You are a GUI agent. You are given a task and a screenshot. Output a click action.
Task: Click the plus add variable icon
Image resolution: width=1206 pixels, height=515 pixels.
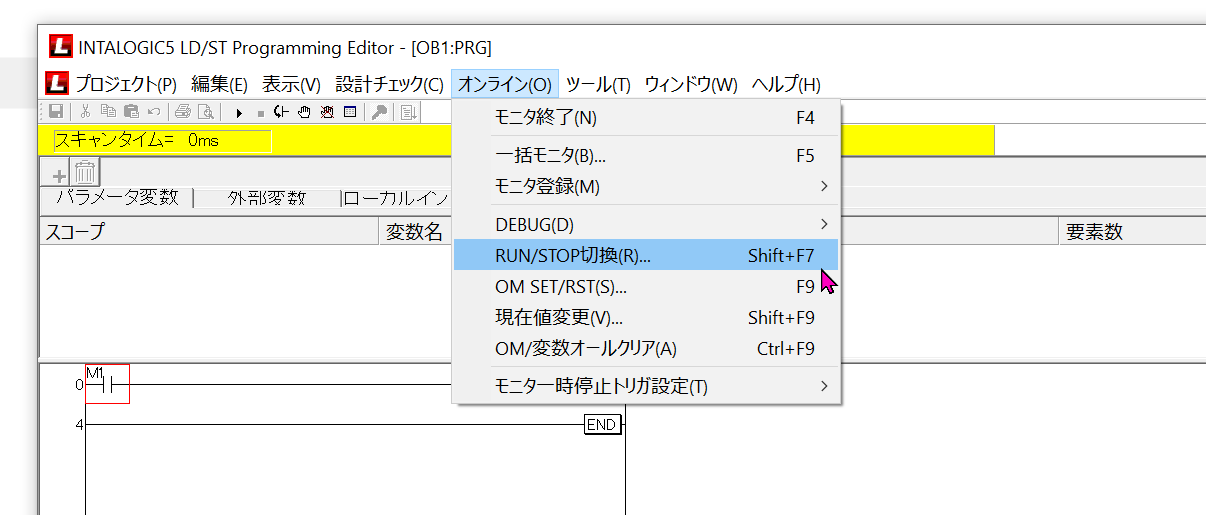pyautogui.click(x=59, y=174)
